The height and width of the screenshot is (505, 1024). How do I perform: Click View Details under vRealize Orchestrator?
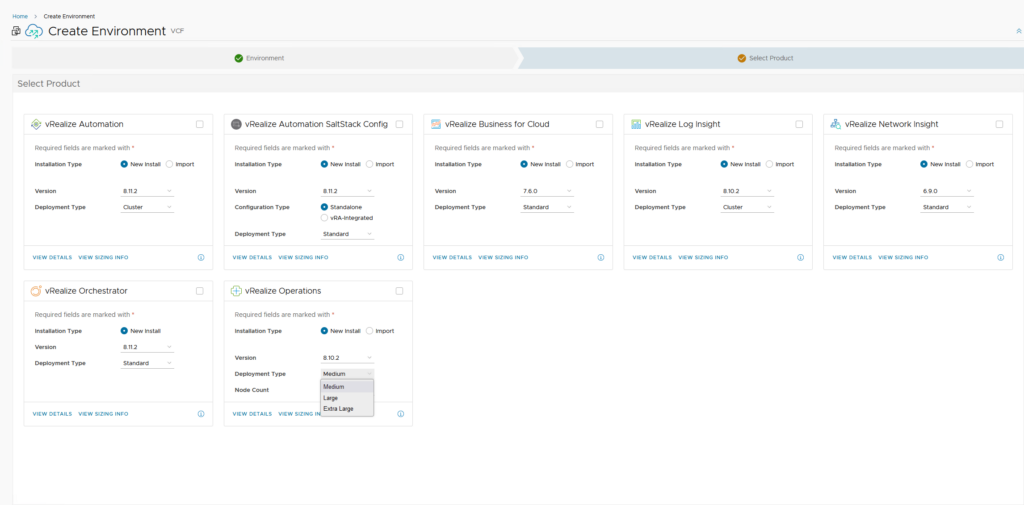[52, 413]
